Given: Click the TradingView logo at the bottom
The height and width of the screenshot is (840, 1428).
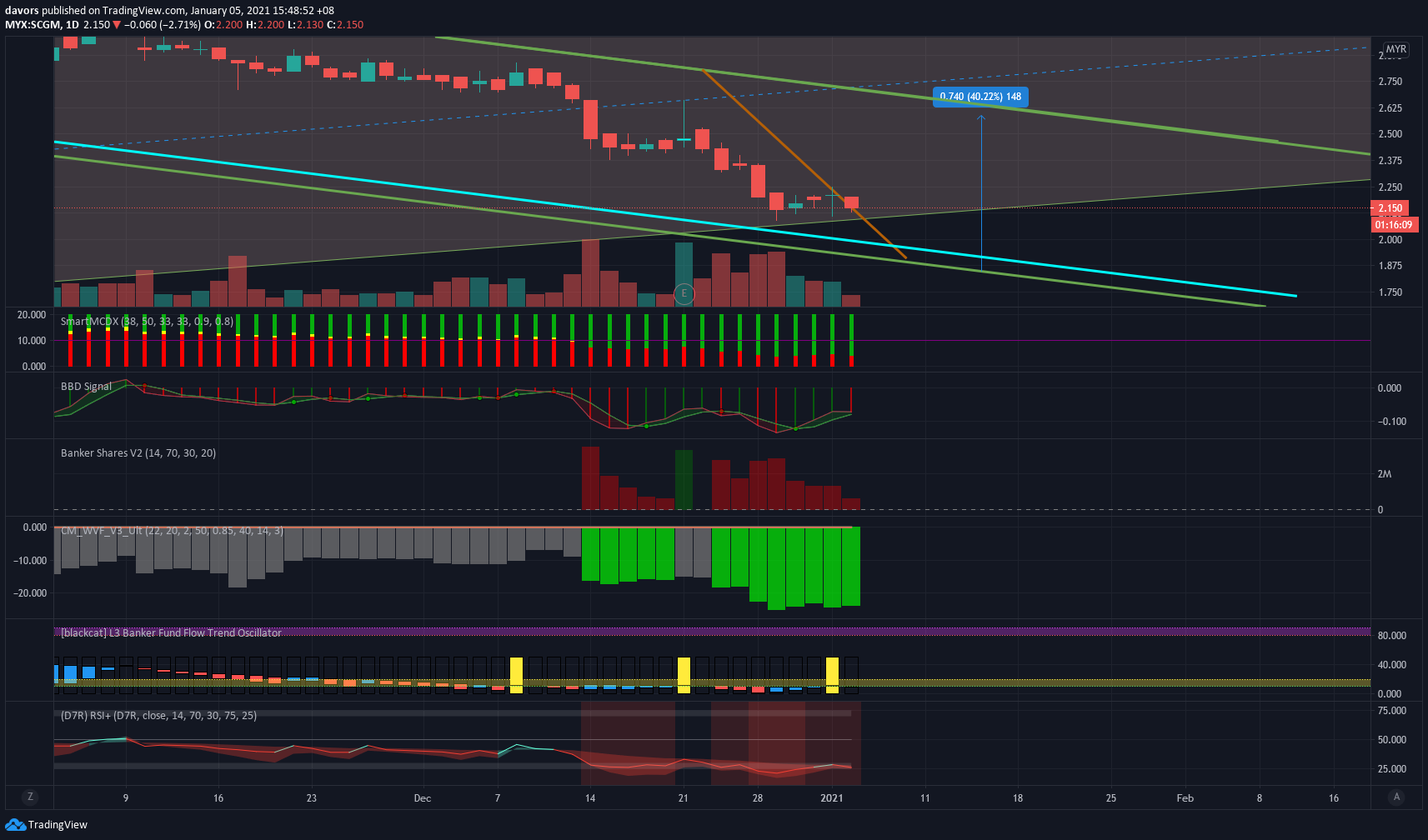Looking at the screenshot, I should 47,824.
